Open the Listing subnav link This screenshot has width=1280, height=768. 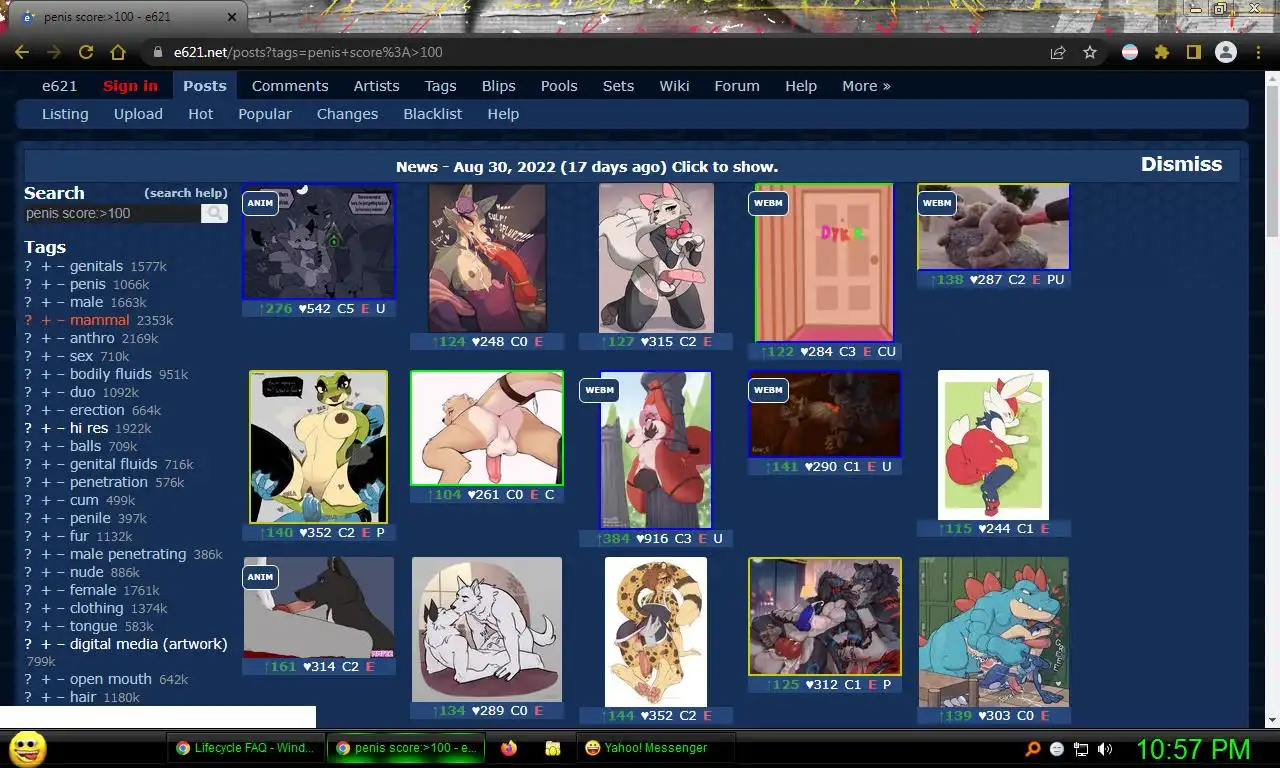(65, 114)
